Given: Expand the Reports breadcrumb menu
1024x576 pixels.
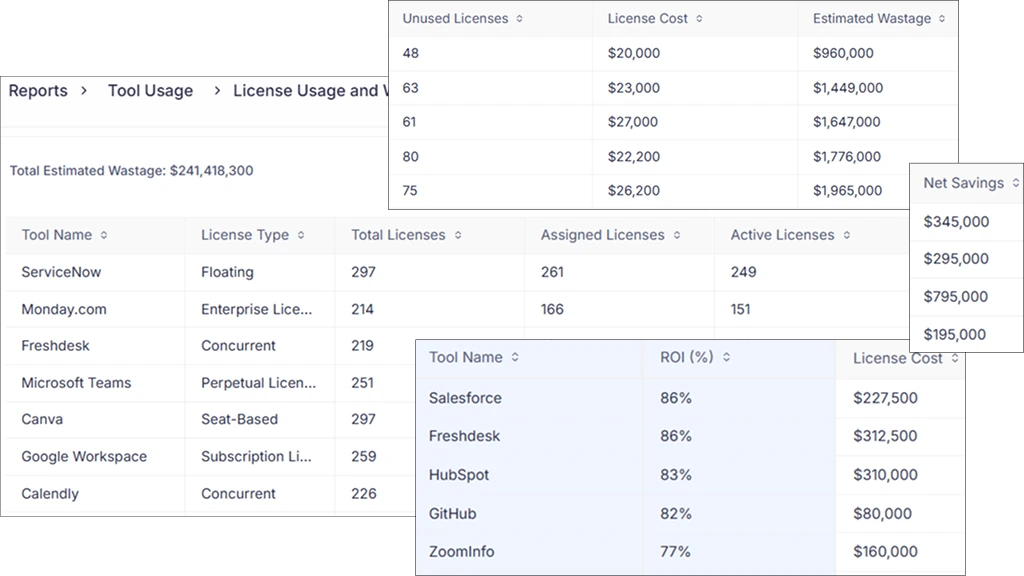Looking at the screenshot, I should coord(37,90).
